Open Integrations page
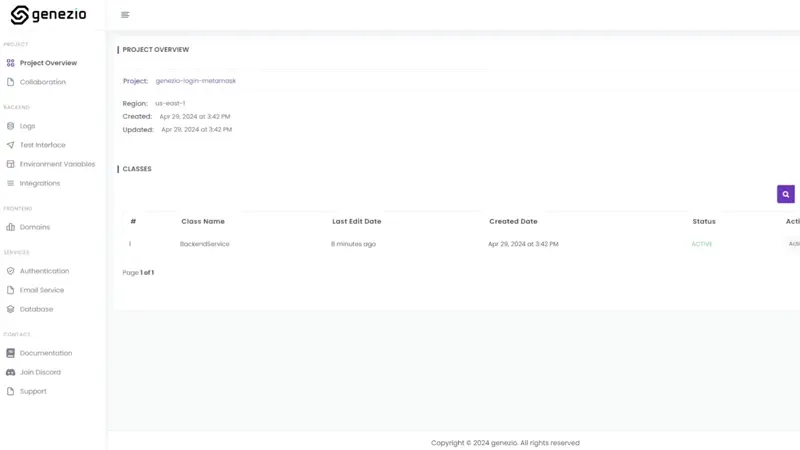The image size is (800, 450). point(40,183)
